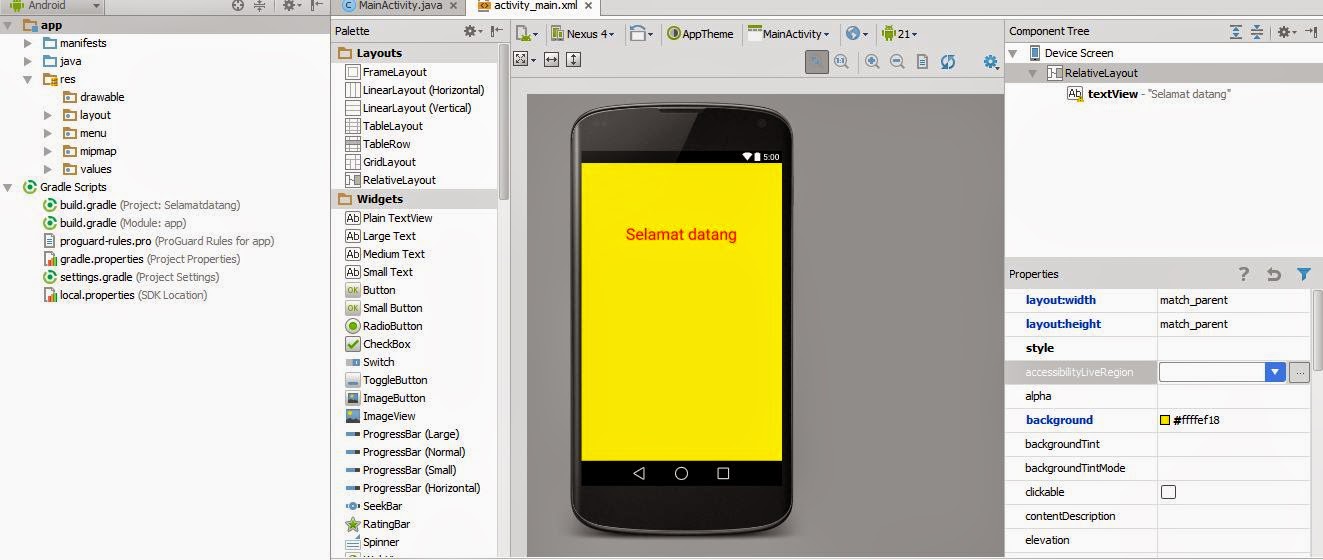Select 'Selamat datang' text in preview

click(x=681, y=235)
